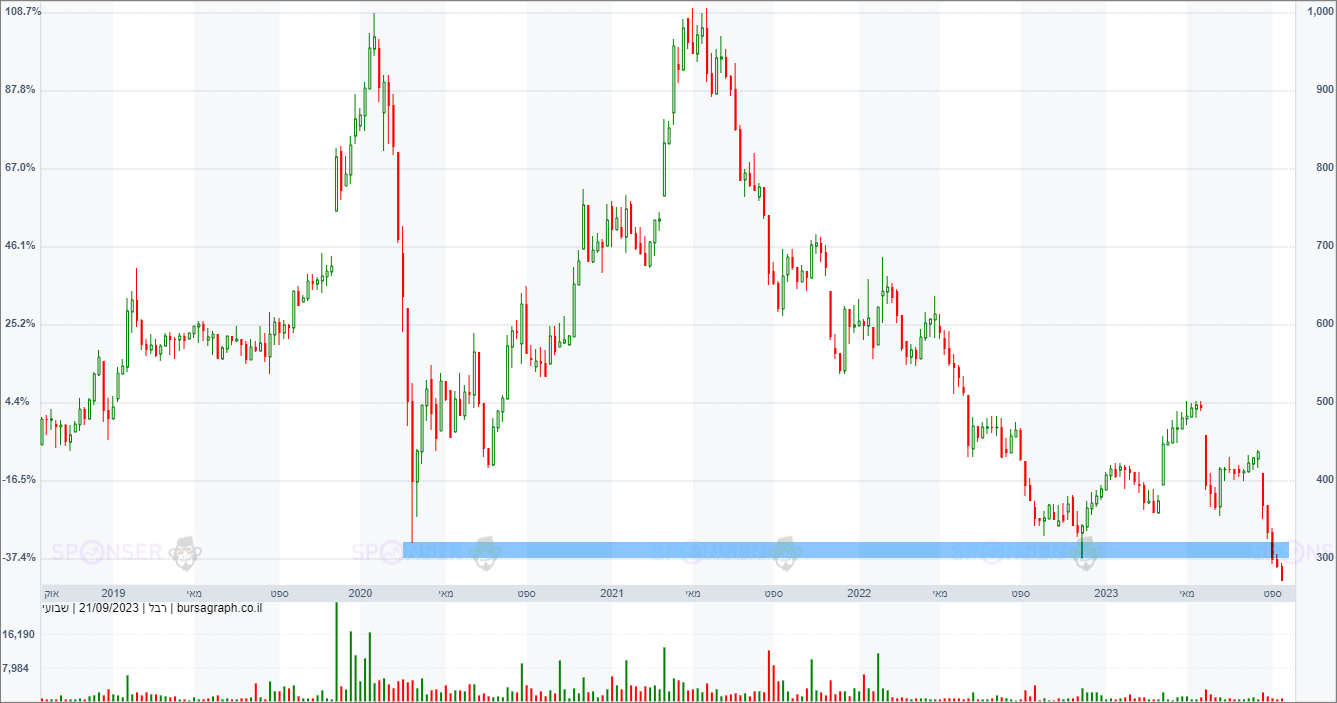Click the 1,000 price label on right axis

pos(1318,11)
